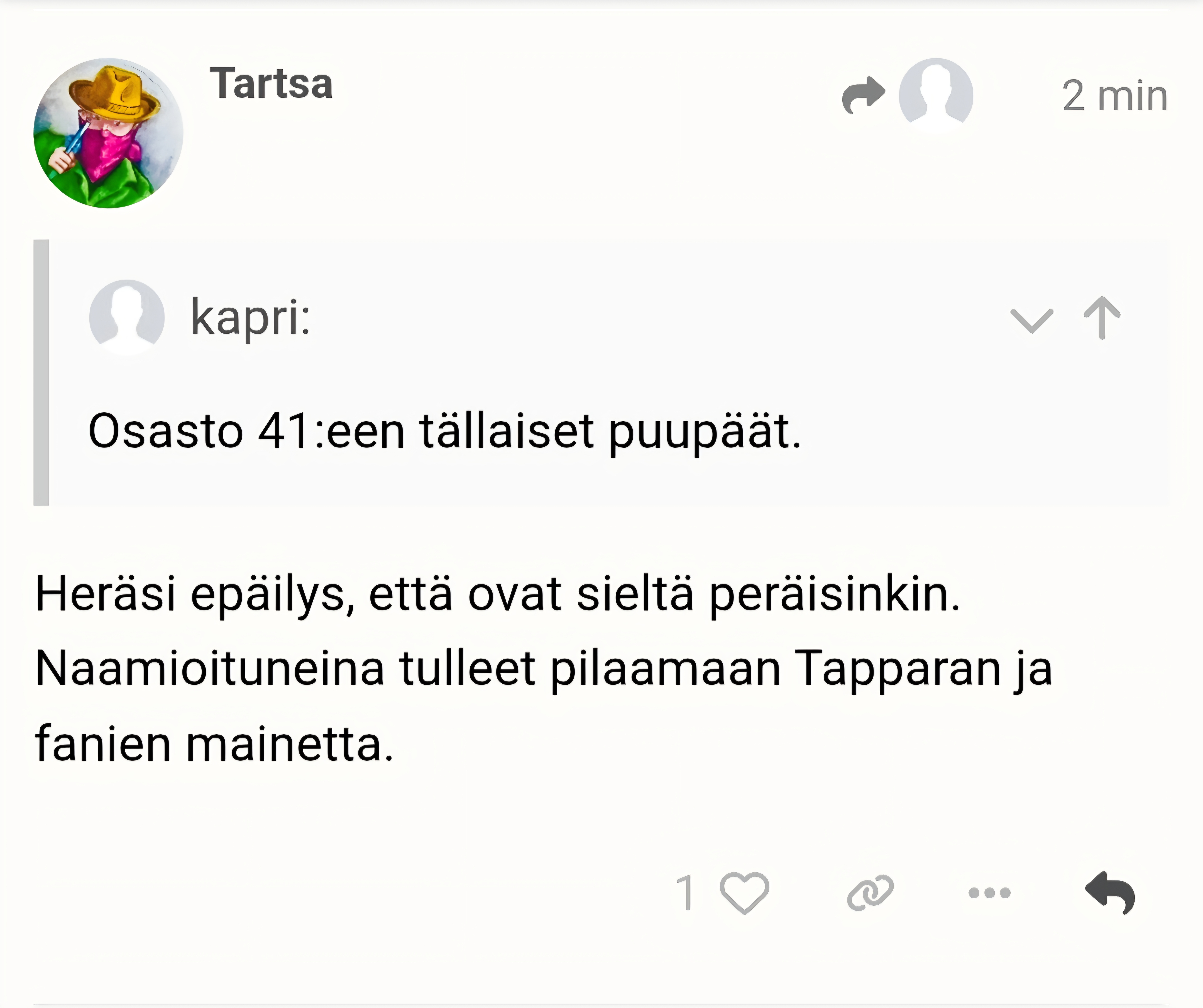Click the in-reply-to arrow icon

(x=863, y=95)
